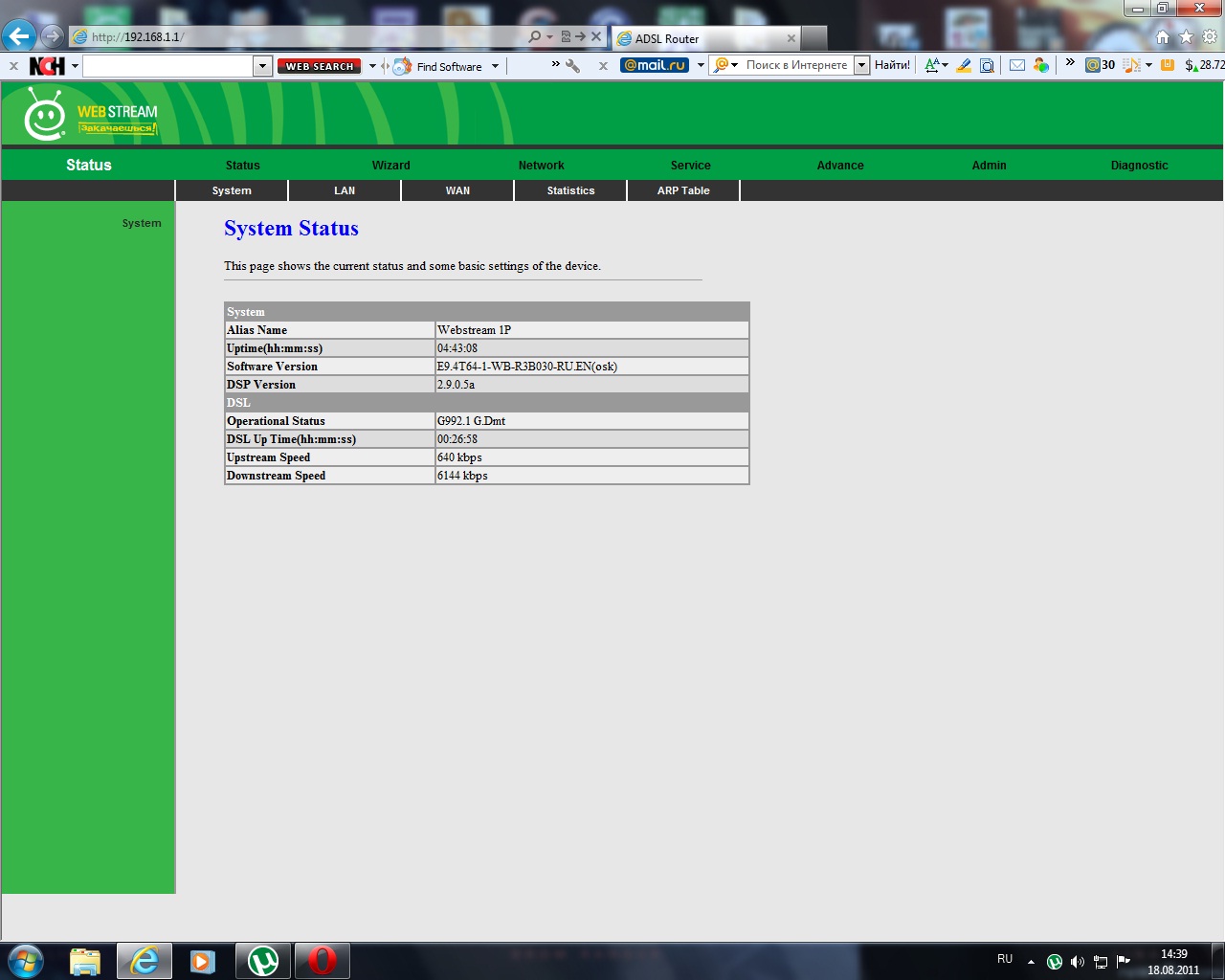1225x980 pixels.
Task: Click the System link in left sidebar
Action: point(142,223)
